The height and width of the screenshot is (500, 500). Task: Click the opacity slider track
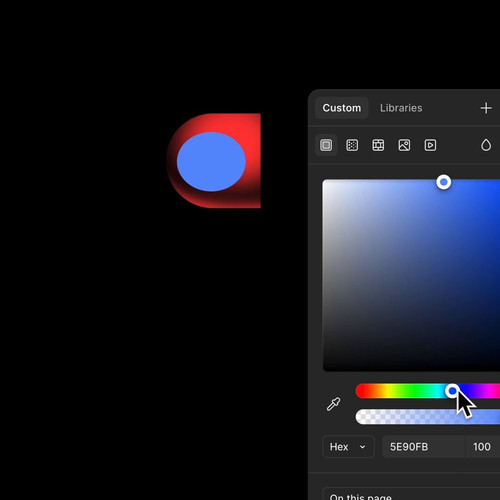click(428, 417)
